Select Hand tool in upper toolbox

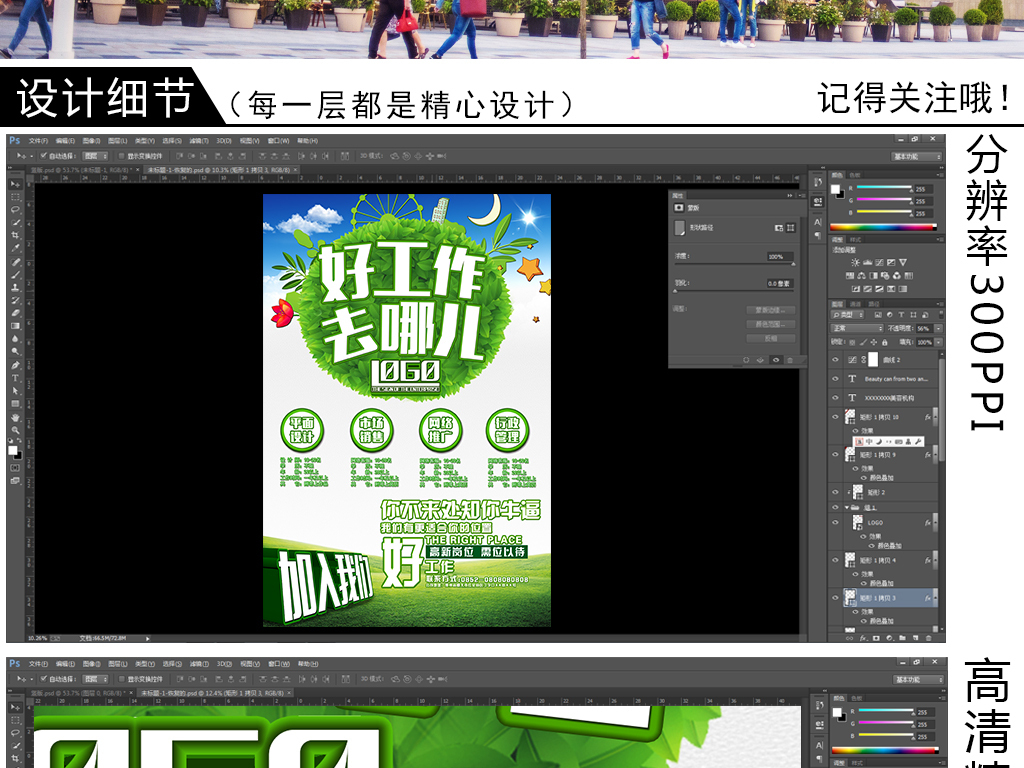15,417
